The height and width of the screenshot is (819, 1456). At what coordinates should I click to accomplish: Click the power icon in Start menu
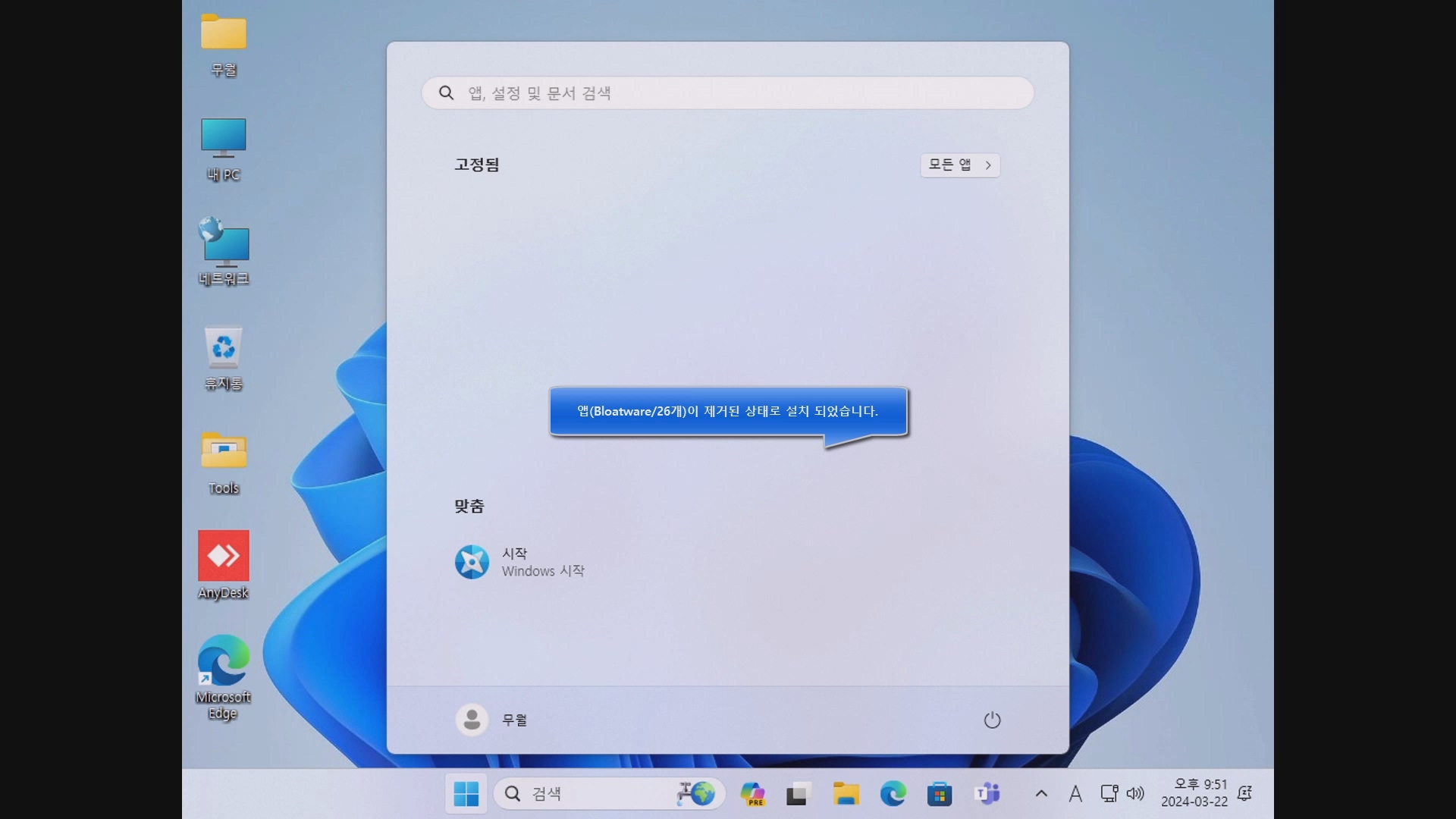(992, 720)
